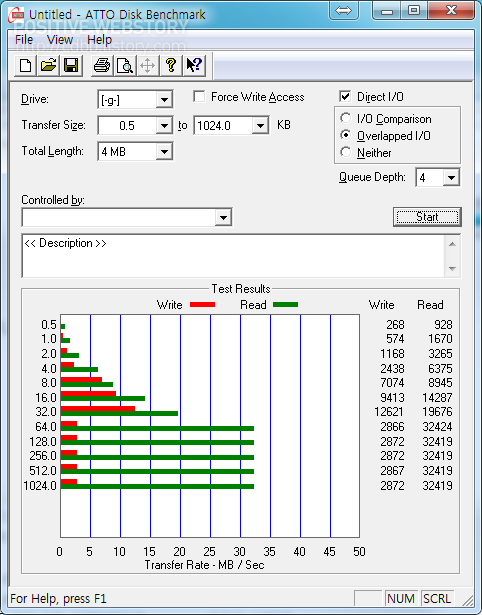The image size is (482, 615).
Task: Click inside the Description text box
Action: pyautogui.click(x=233, y=256)
